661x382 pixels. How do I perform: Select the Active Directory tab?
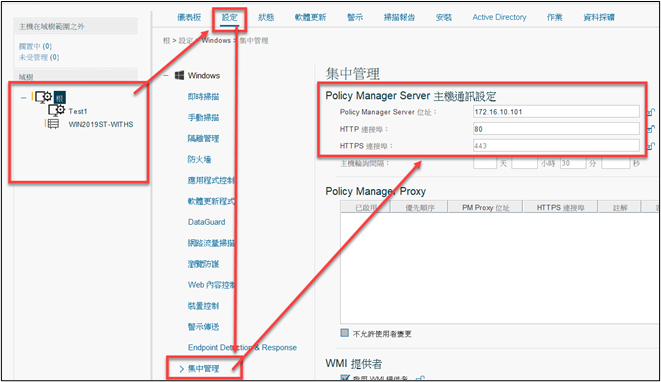[499, 17]
